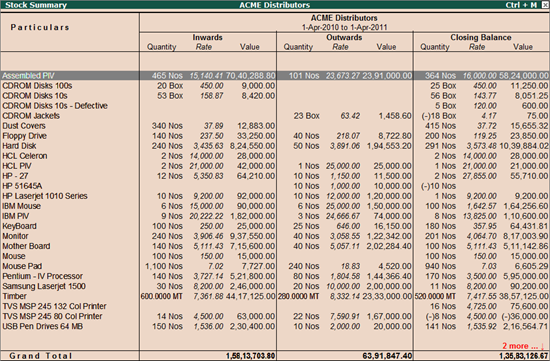Click the period 1-Apr-2010 to 1-Apr-2011
This screenshot has width=550, height=361.
point(344,27)
